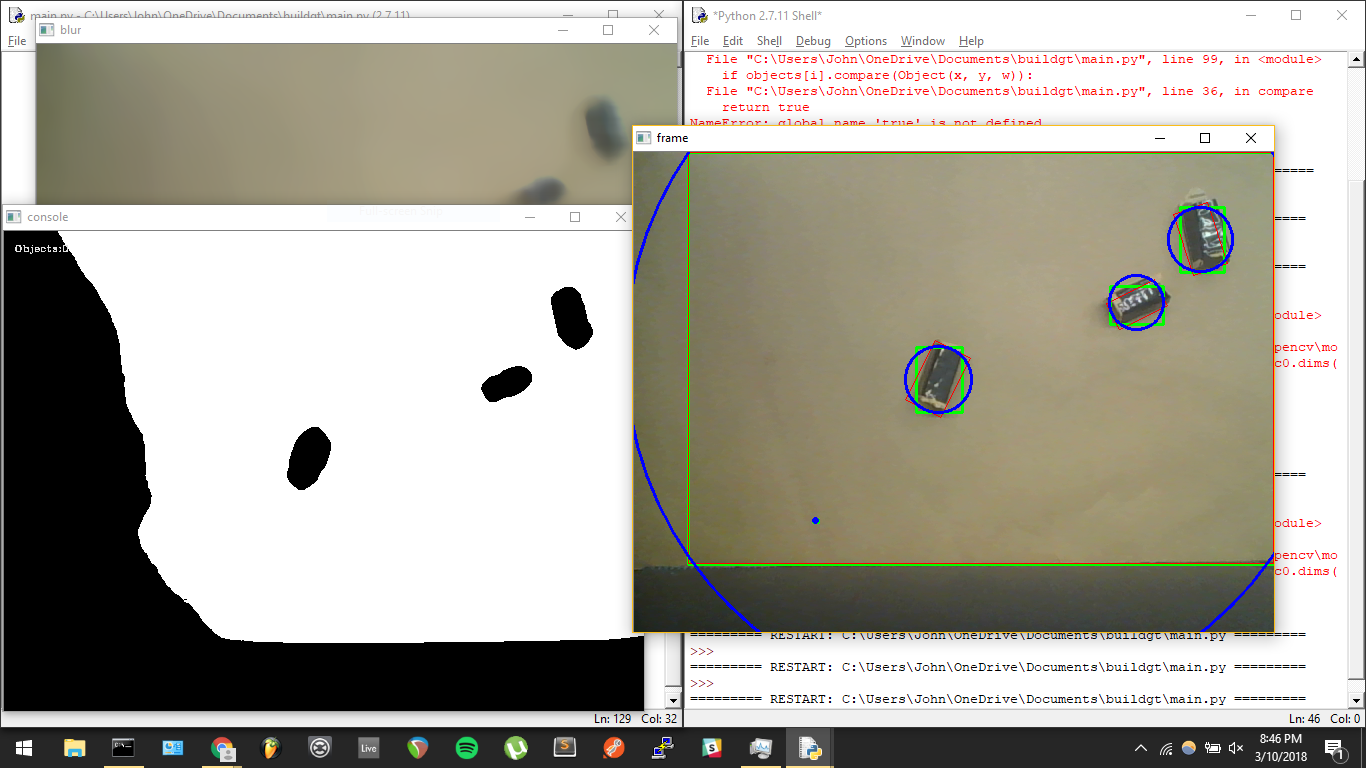
Task: Open the Help menu in Python Shell
Action: coord(971,41)
